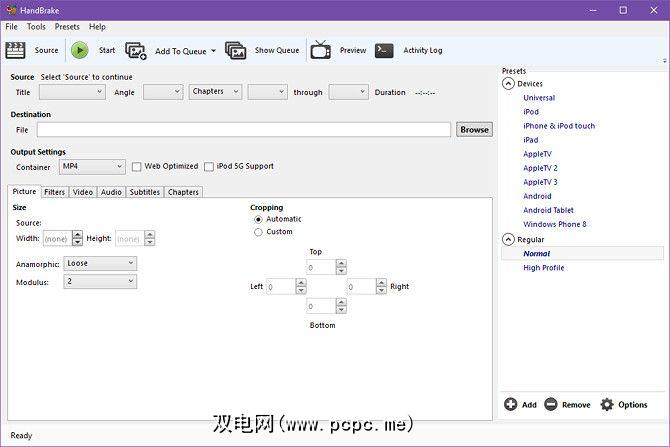
Task: Select the High Profile preset
Action: tap(544, 268)
